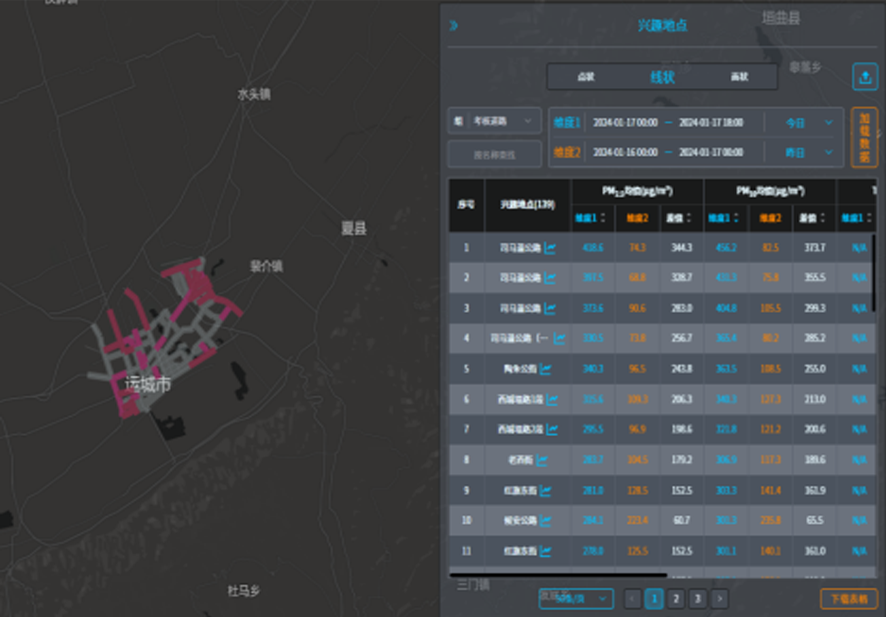Open trend chart icon for row 8
This screenshot has width=886, height=617.
pos(542,460)
